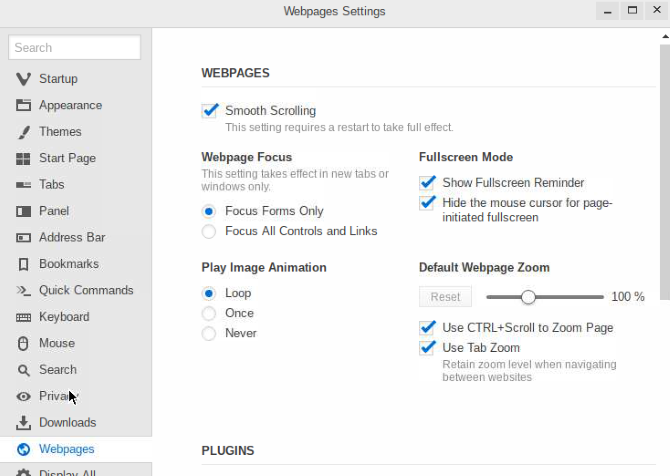Disable Use CTRL+Scroll to Zoom Page

(427, 328)
